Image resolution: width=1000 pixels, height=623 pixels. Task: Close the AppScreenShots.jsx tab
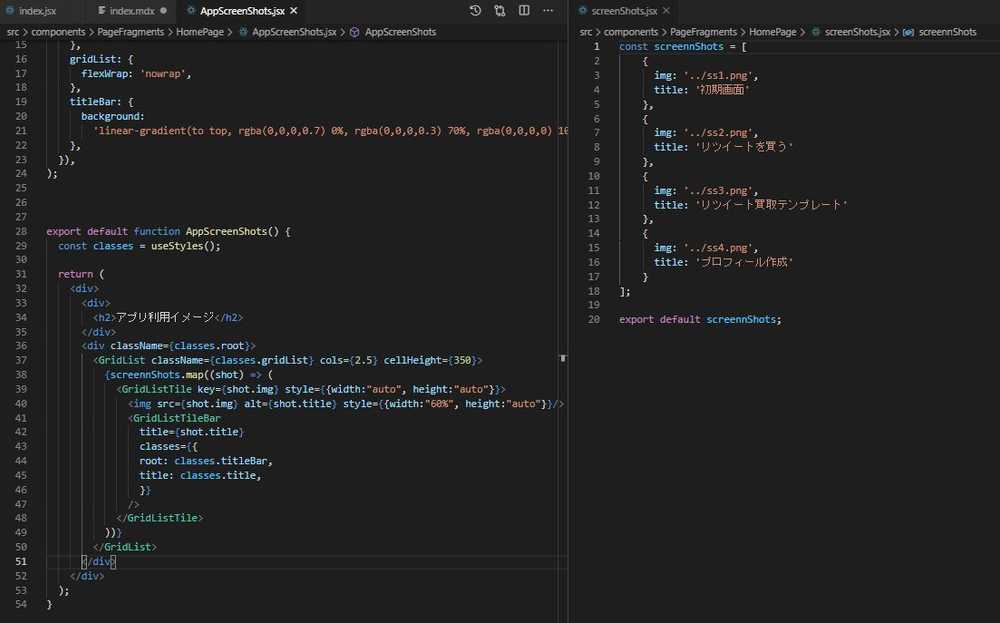[293, 11]
